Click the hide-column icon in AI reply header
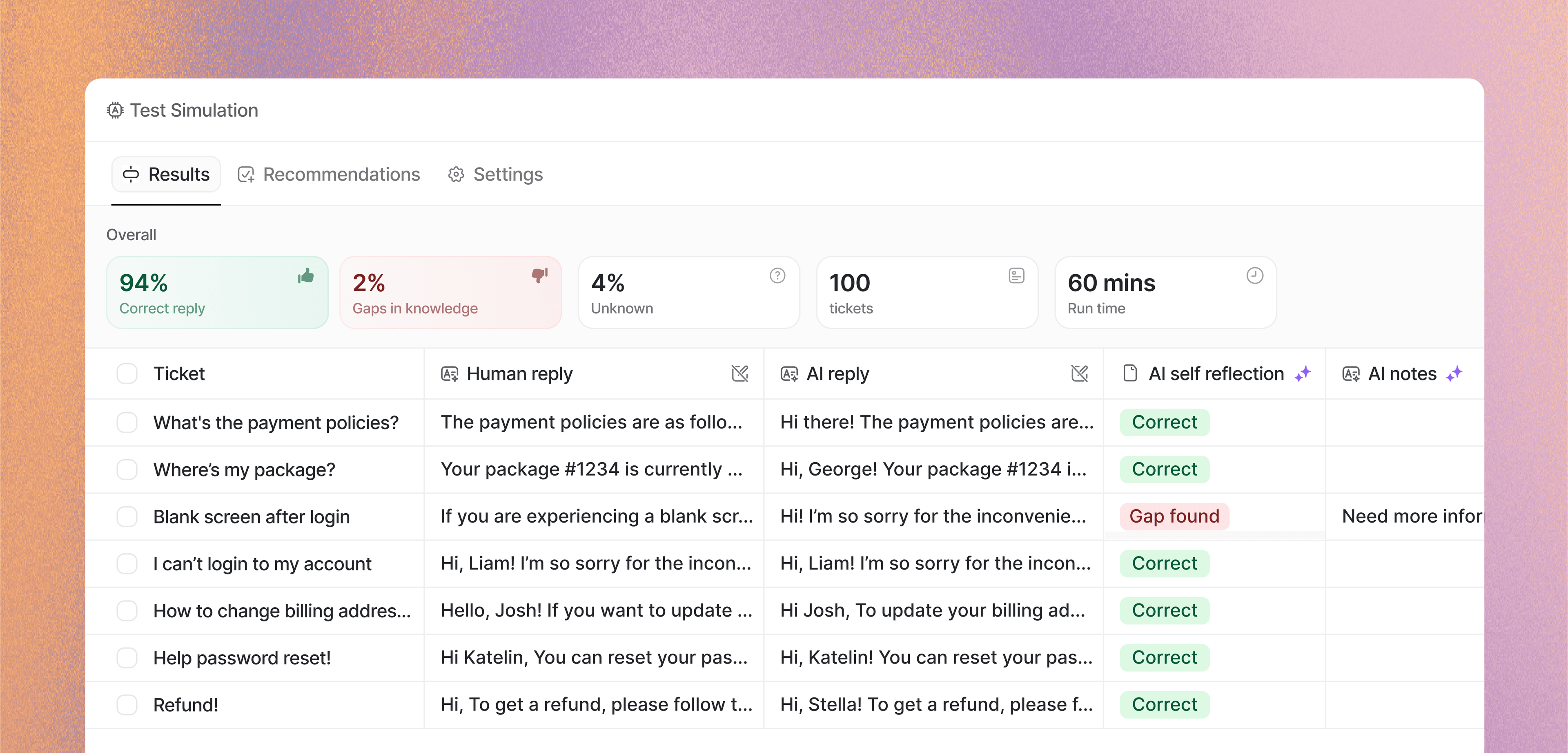The height and width of the screenshot is (753, 1568). click(1079, 373)
